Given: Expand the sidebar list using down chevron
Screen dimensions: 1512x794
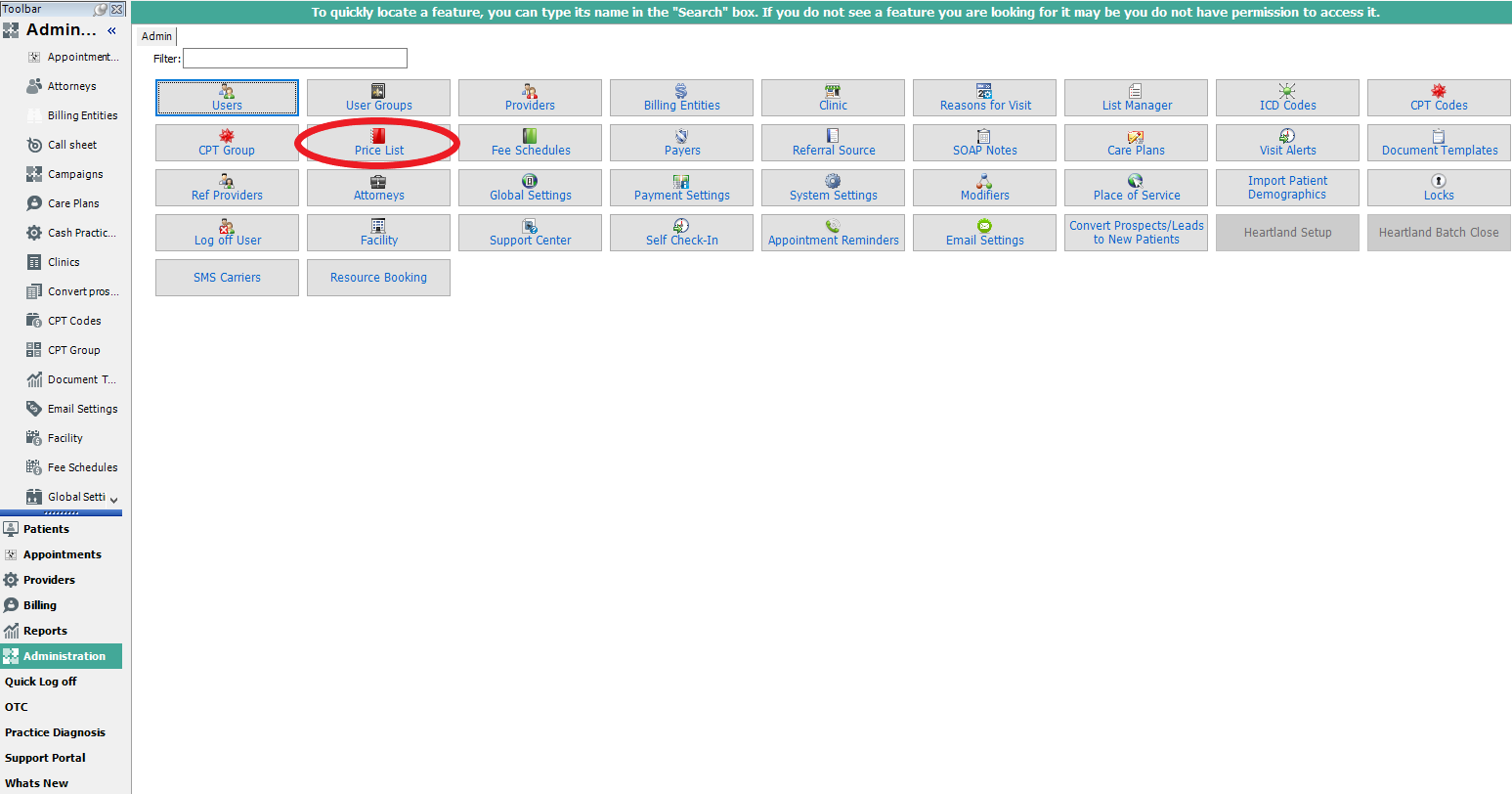Looking at the screenshot, I should [114, 500].
